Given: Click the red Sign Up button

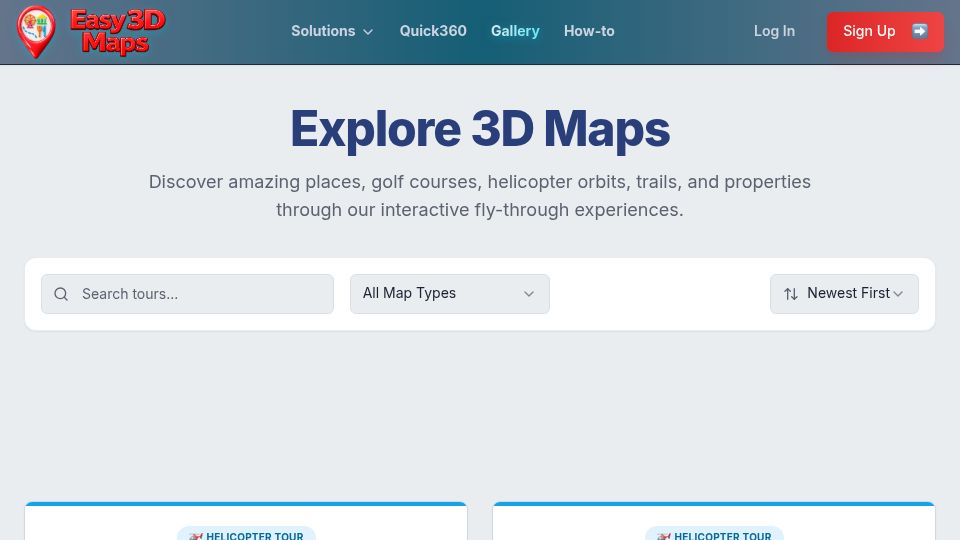Looking at the screenshot, I should click(x=885, y=32).
